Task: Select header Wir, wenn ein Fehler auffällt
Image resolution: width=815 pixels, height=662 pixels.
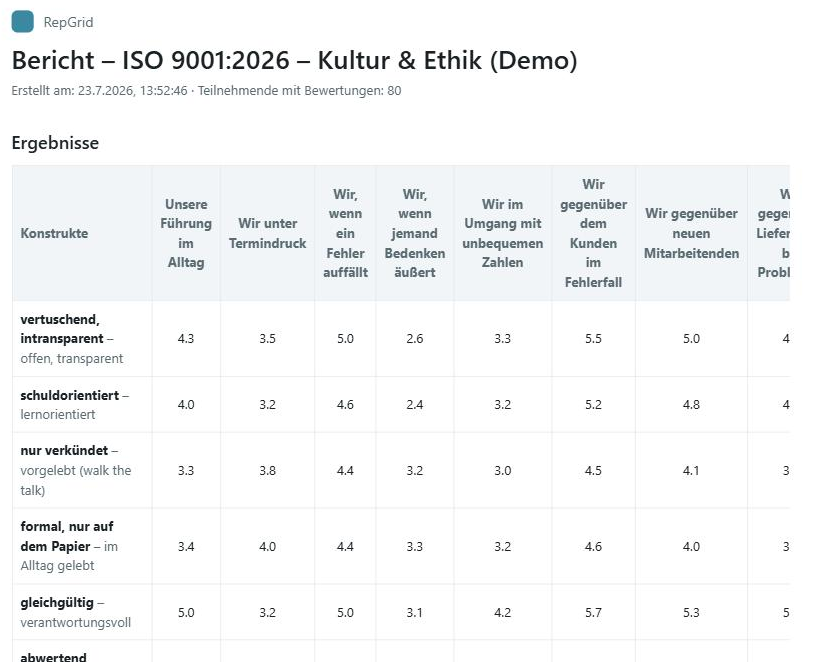Action: point(345,233)
